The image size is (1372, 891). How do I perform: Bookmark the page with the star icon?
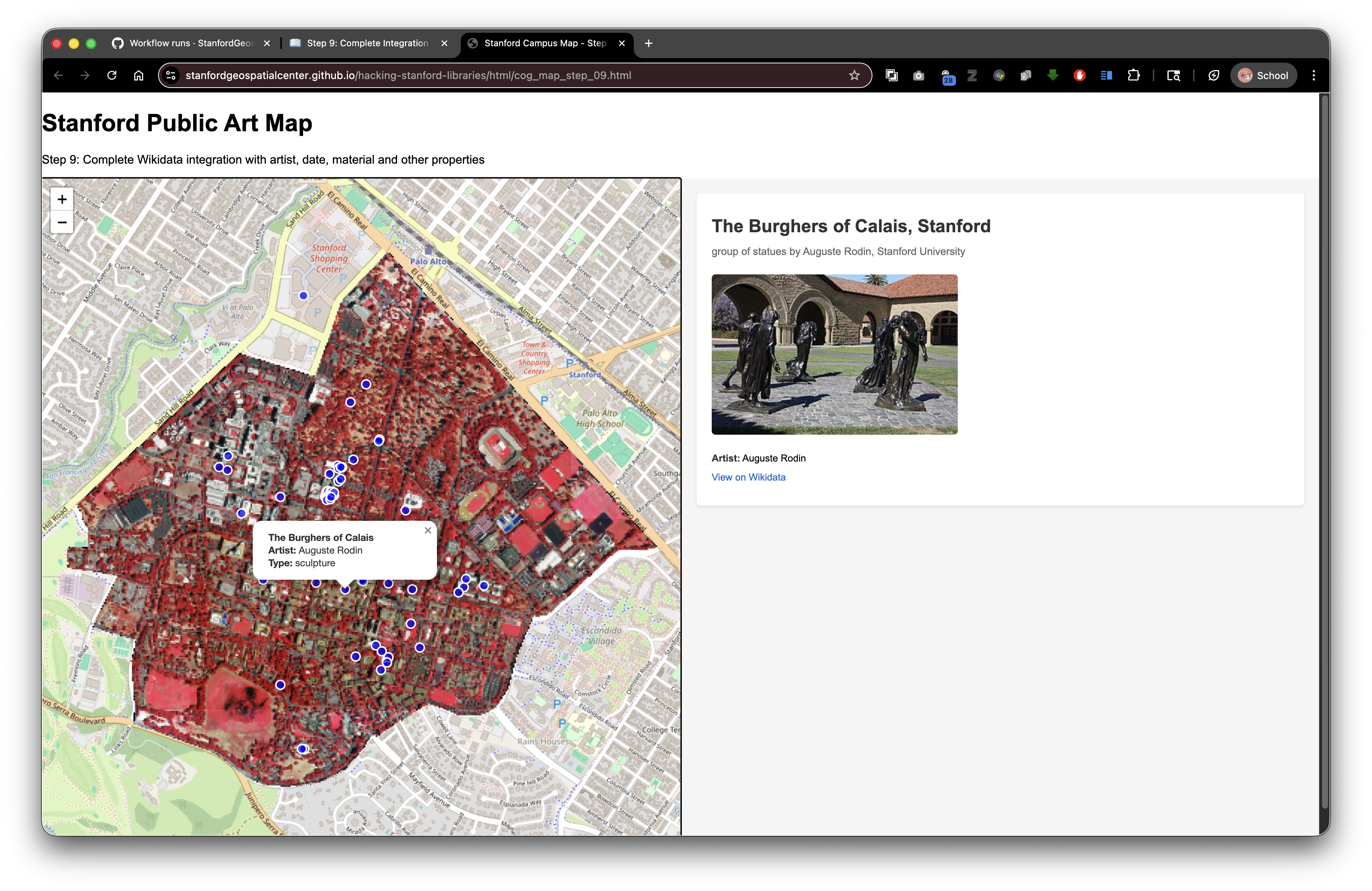855,75
